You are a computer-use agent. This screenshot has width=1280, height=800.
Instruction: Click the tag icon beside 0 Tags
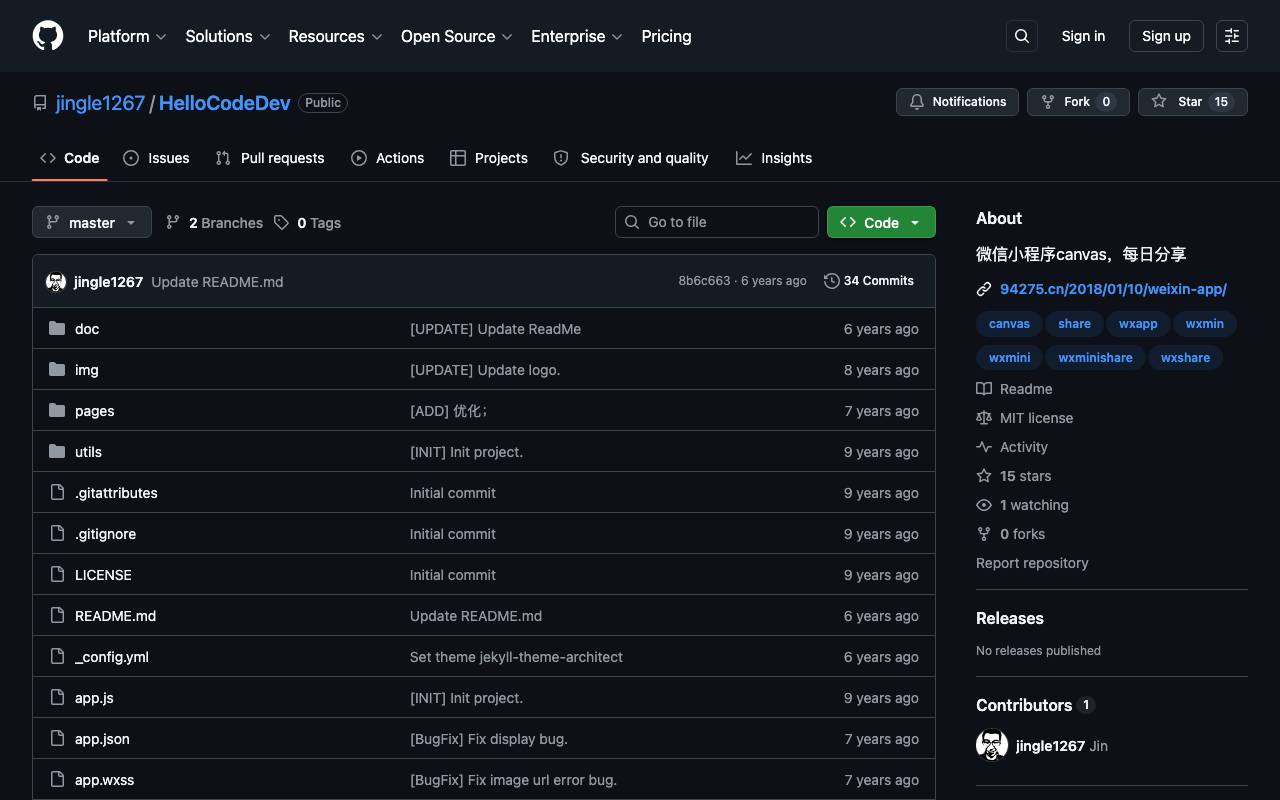tap(282, 222)
